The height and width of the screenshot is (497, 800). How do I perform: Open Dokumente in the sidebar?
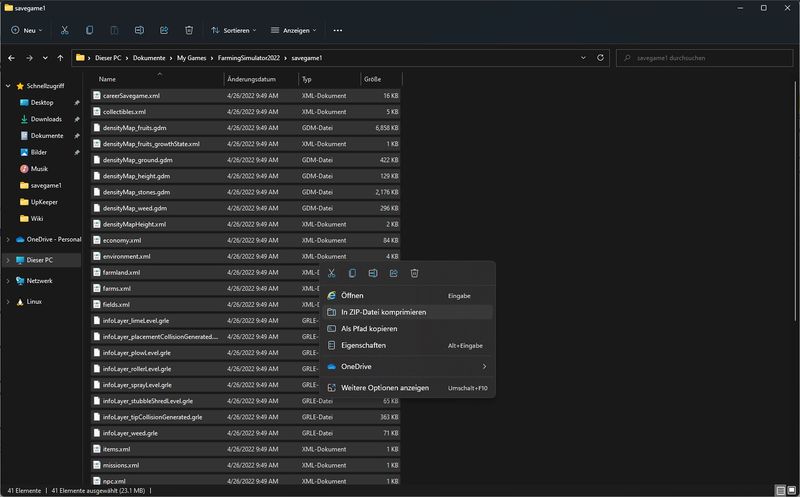tap(47, 136)
